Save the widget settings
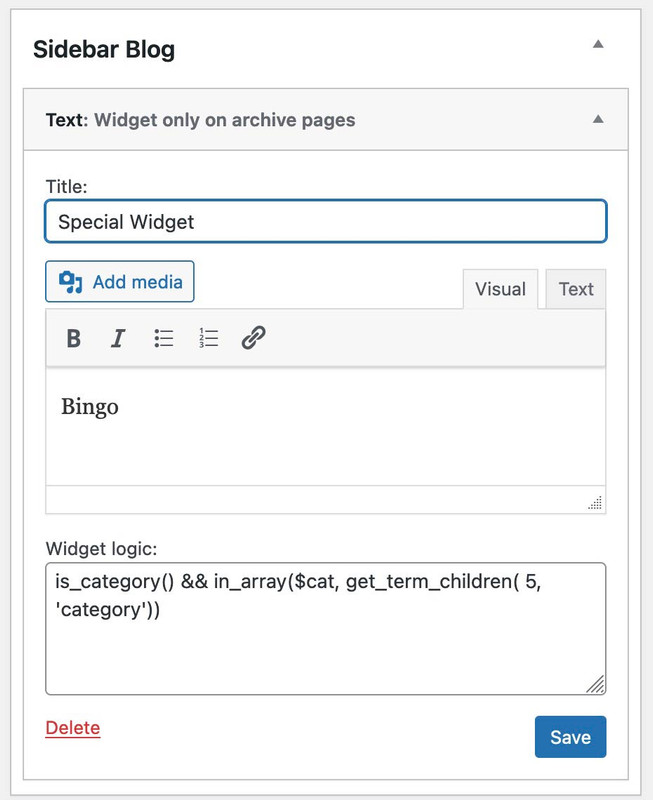653x800 pixels. (570, 737)
